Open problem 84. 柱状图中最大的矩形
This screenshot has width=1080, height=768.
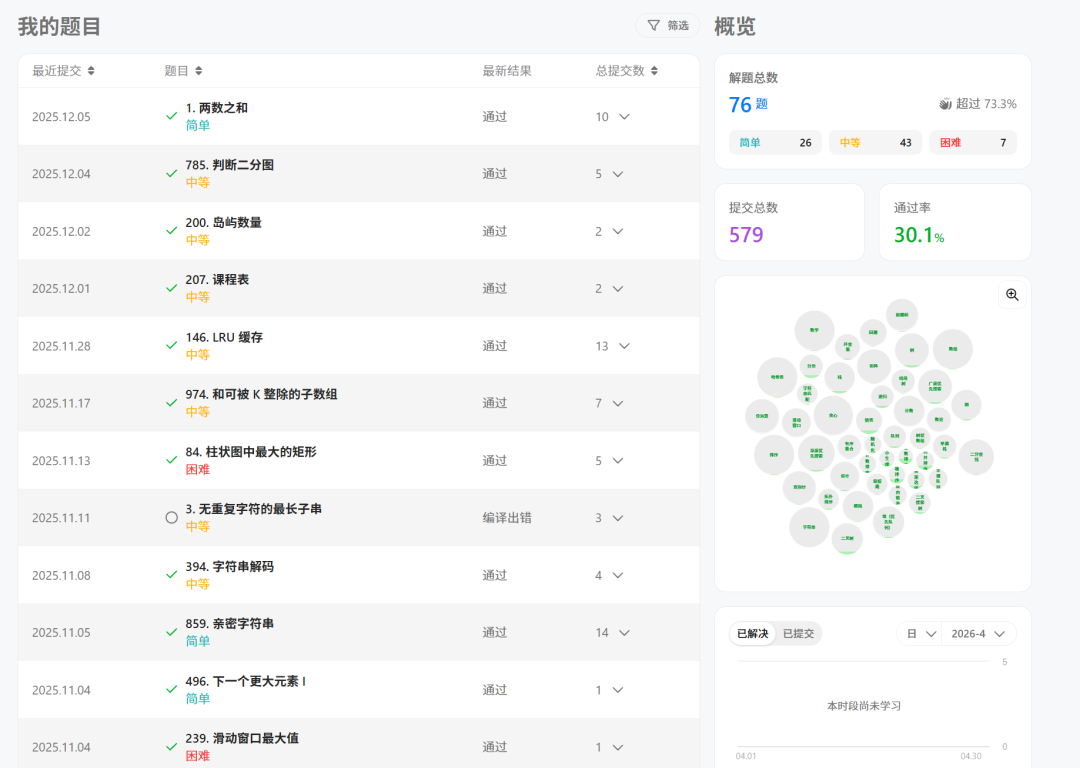(251, 452)
